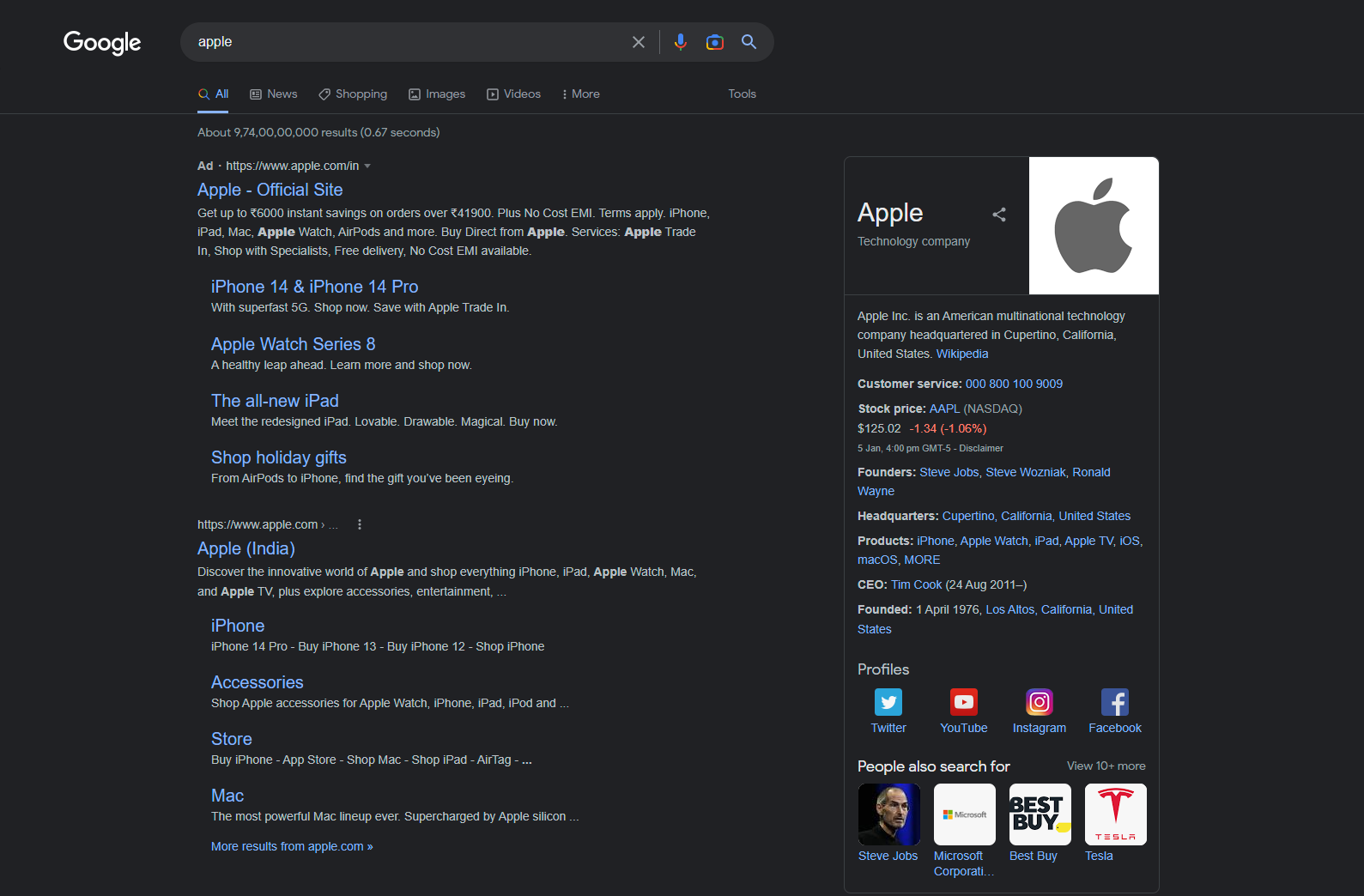Open the Apple TV products link

pyautogui.click(x=1089, y=541)
